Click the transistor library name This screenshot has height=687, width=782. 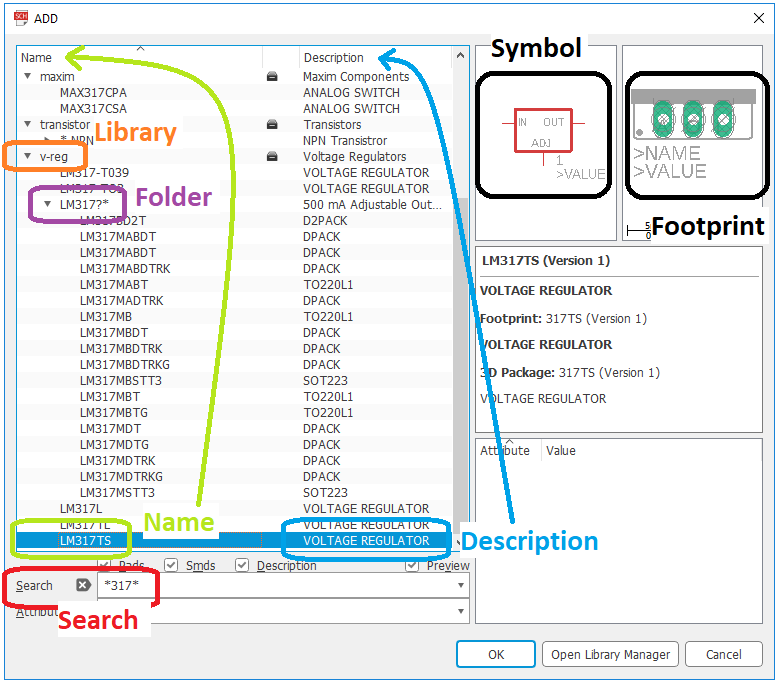[x=65, y=125]
